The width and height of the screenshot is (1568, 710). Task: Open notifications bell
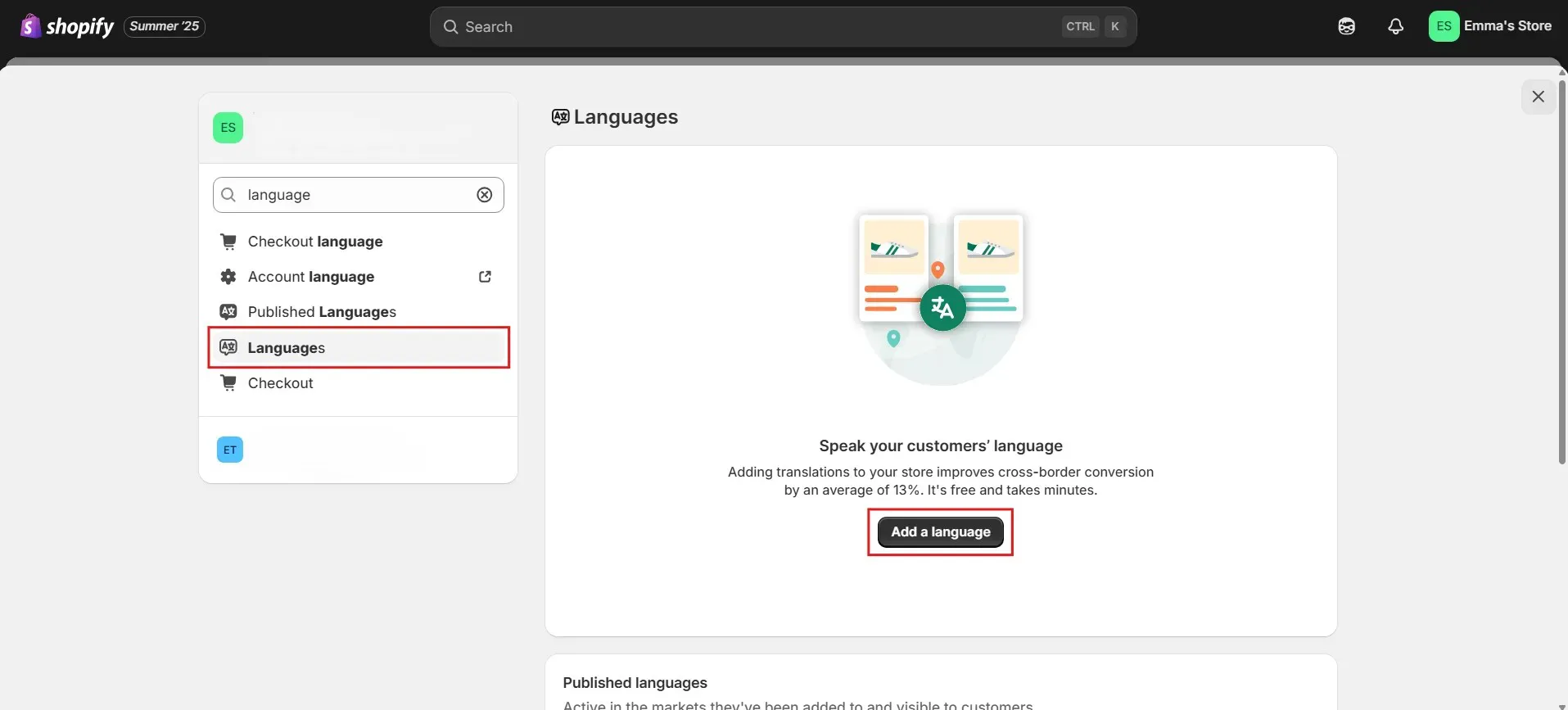(x=1395, y=27)
